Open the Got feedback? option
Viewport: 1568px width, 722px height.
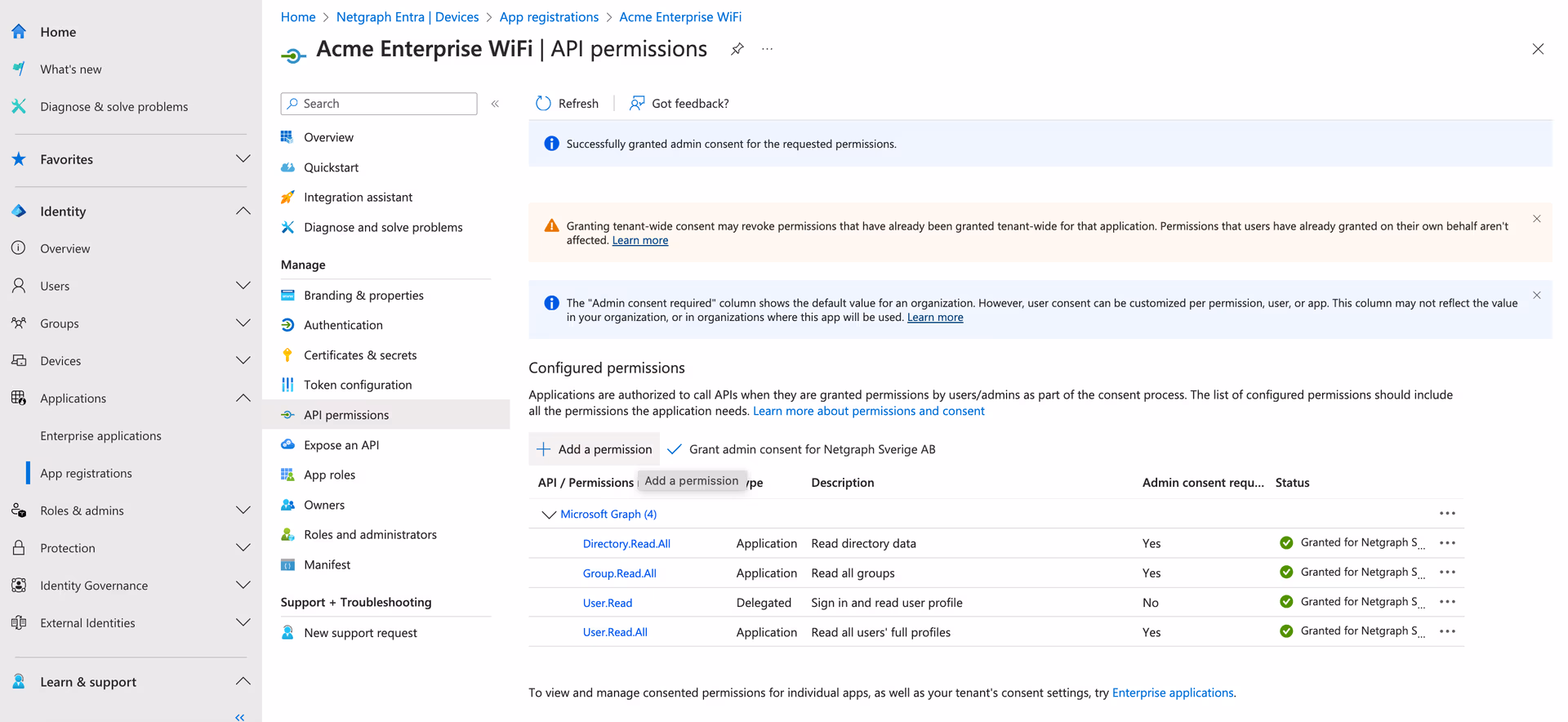coord(679,104)
